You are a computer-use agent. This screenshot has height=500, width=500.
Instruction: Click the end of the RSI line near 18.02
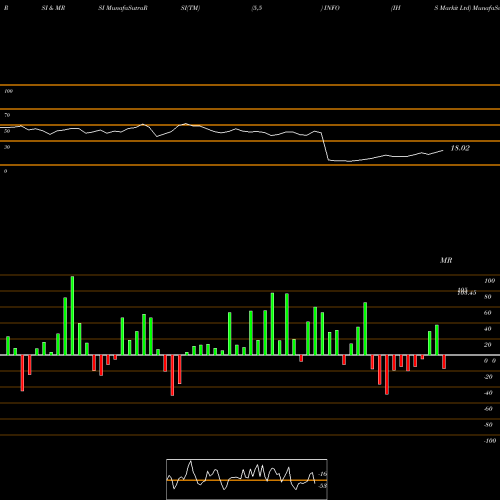tap(443, 151)
